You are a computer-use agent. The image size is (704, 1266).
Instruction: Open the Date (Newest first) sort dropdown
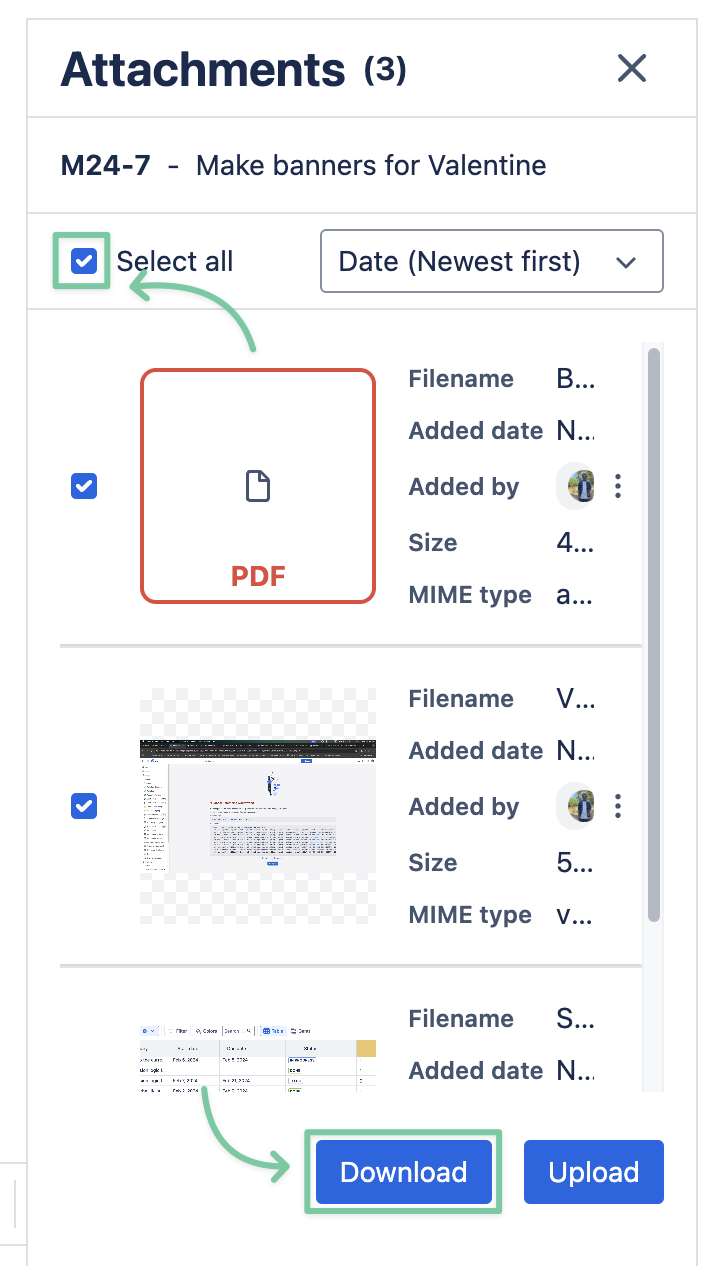(x=491, y=262)
